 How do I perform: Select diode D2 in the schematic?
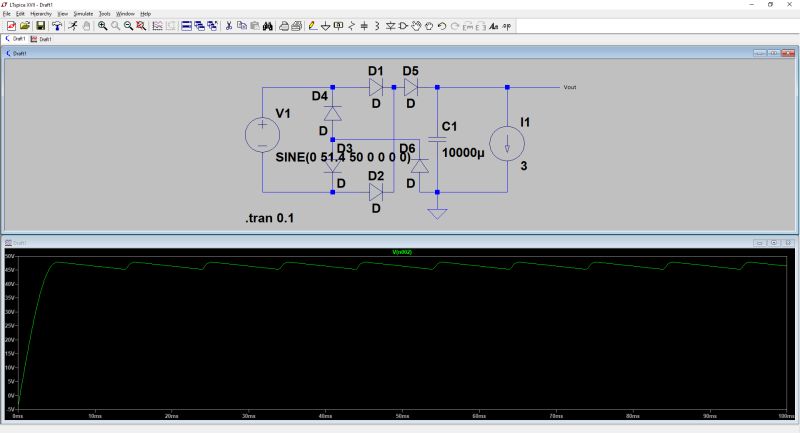(x=376, y=192)
